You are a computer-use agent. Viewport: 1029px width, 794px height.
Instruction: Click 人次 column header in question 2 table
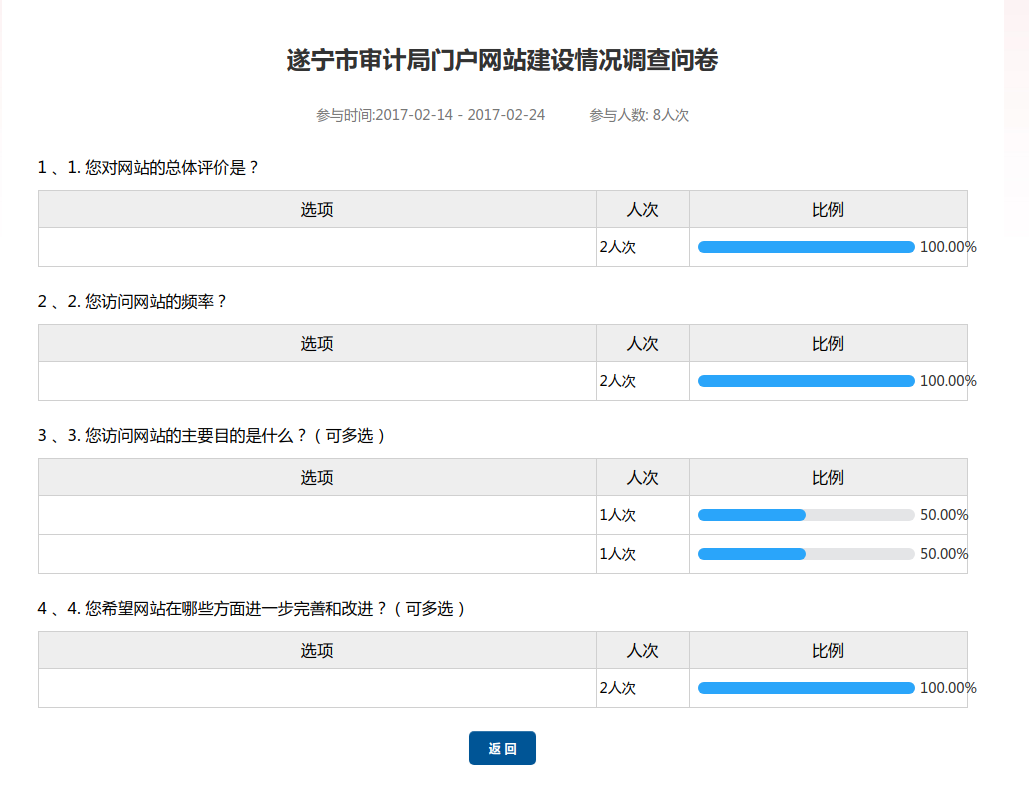click(x=642, y=343)
